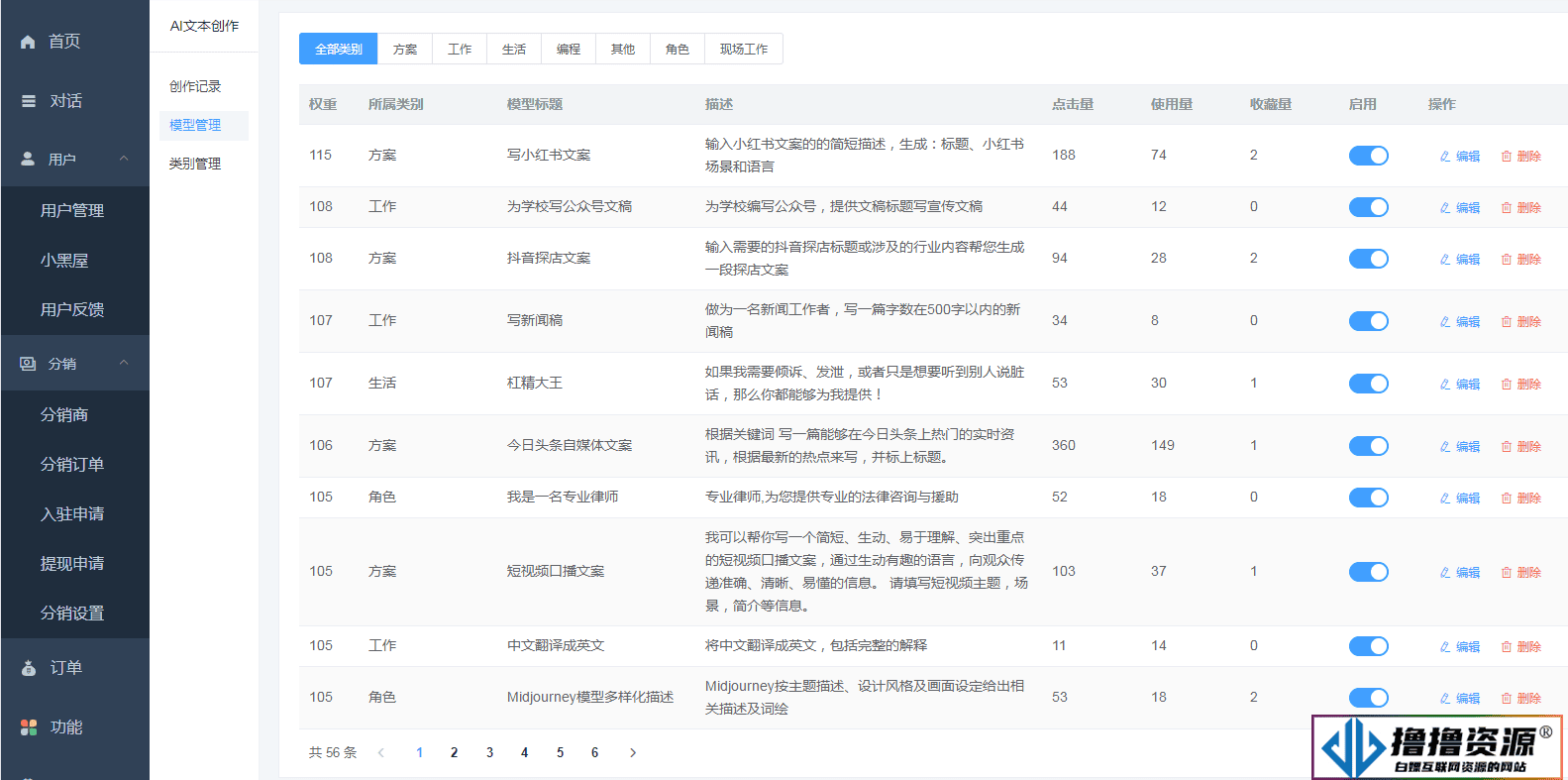This screenshot has height=780, width=1568.
Task: Select the 现场工作 category tab
Action: click(x=744, y=49)
